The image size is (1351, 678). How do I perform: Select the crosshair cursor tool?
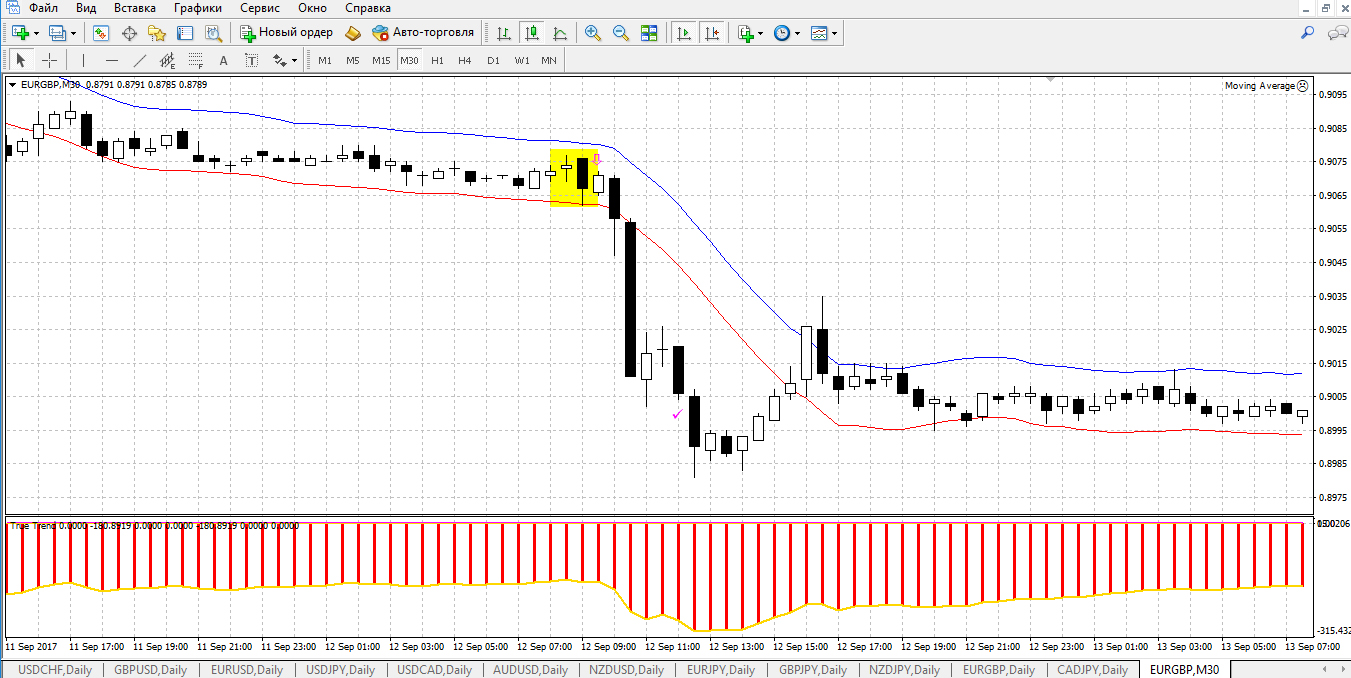[x=49, y=60]
